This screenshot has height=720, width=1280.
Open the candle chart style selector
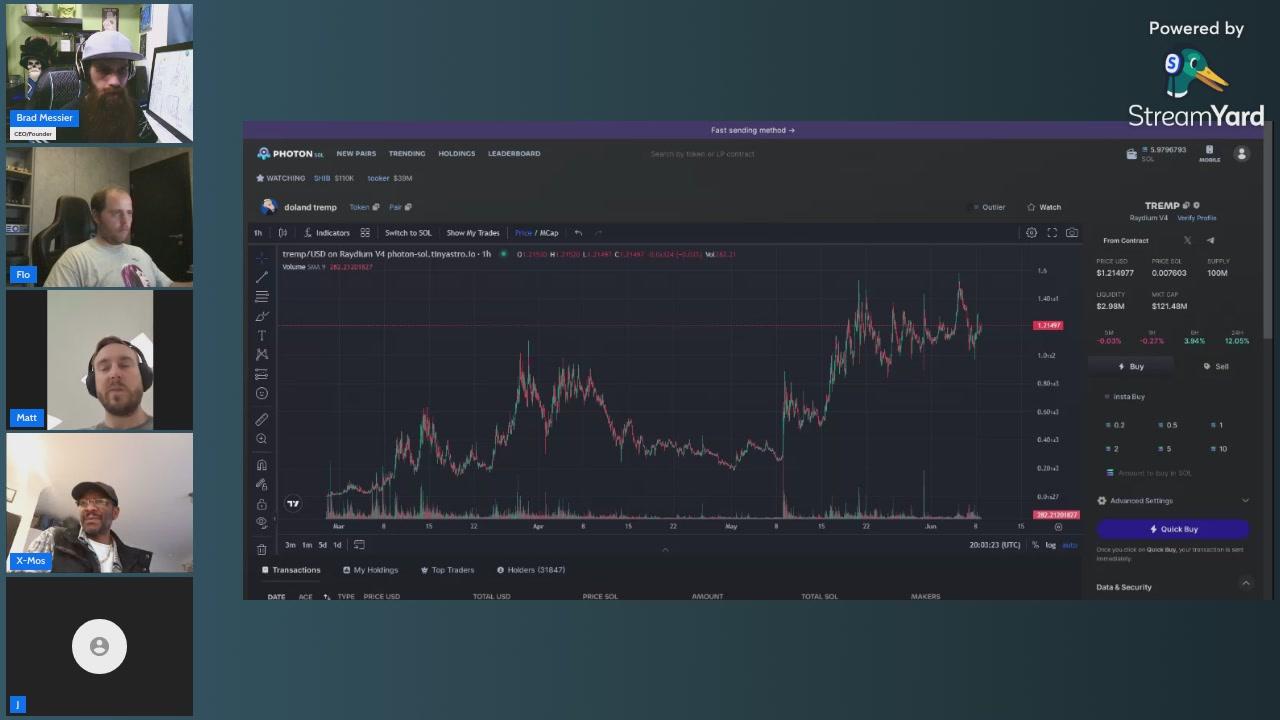coord(283,233)
